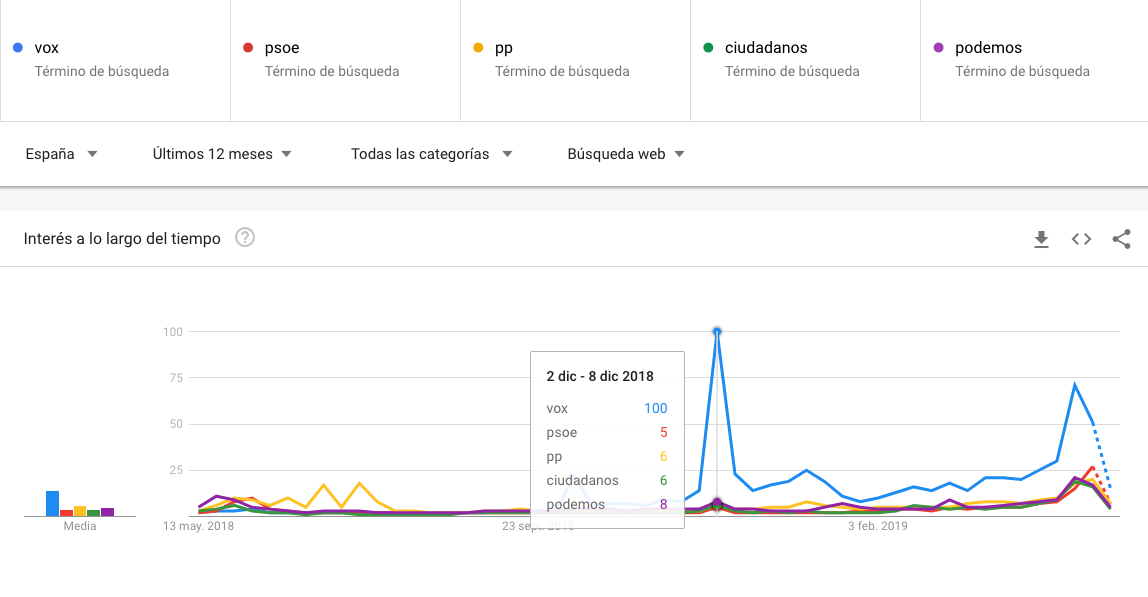Click the blue vox average bar

52,503
